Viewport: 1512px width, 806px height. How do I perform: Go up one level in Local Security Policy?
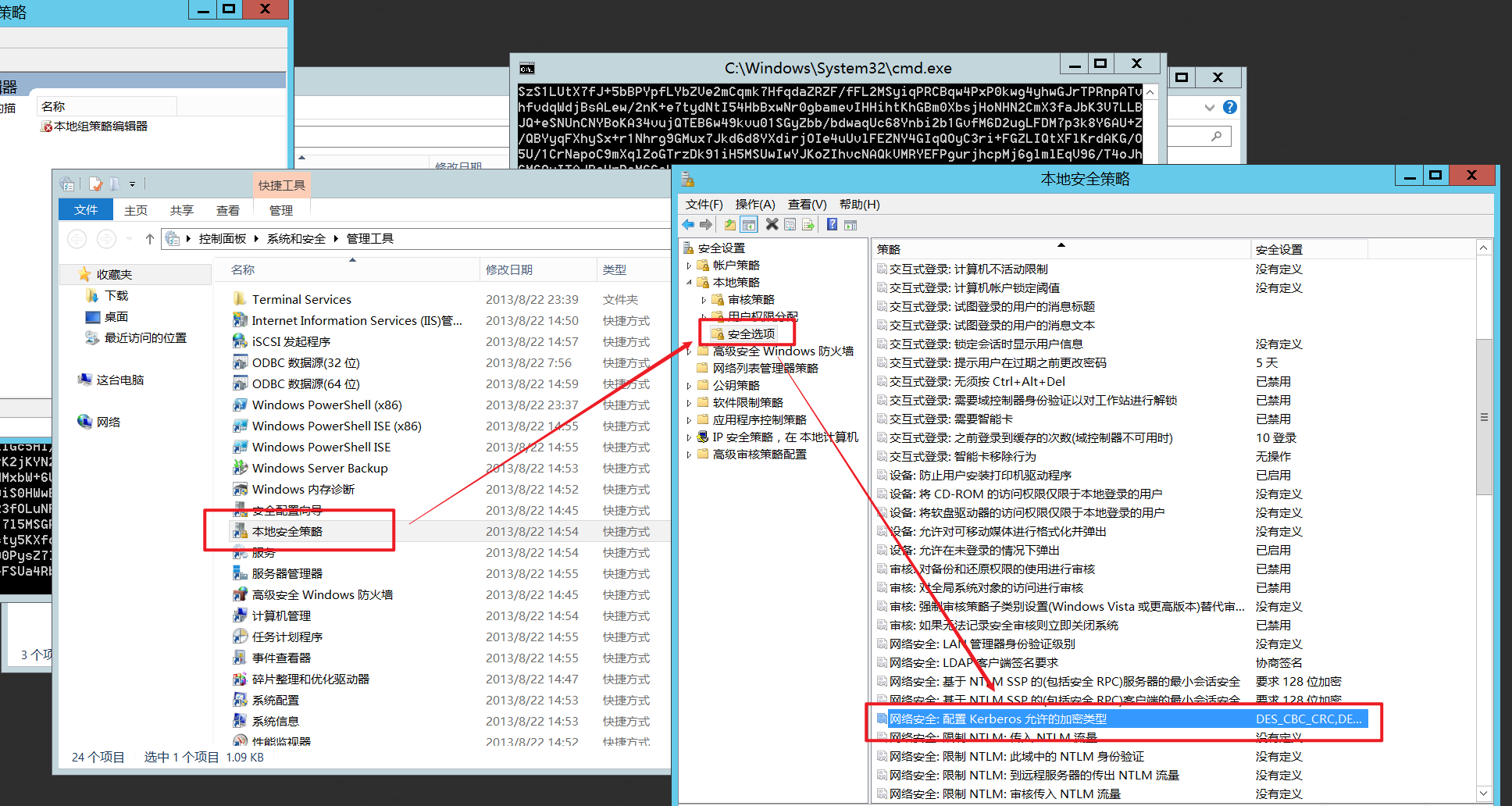tap(730, 225)
